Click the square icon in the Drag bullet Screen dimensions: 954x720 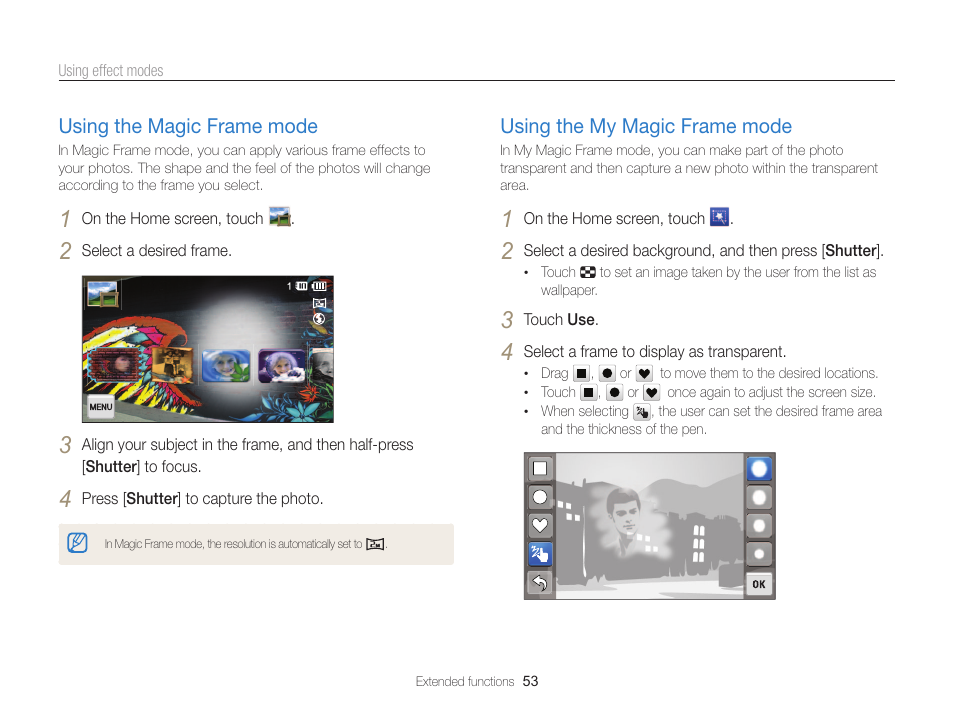coord(582,373)
